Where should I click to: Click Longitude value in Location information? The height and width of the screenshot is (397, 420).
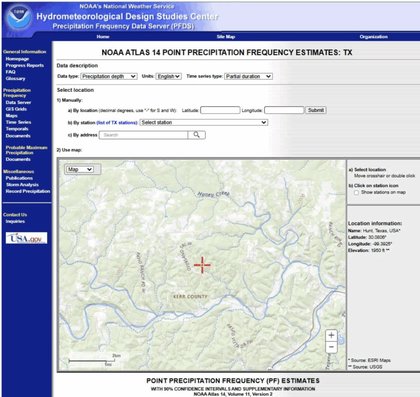click(x=382, y=244)
